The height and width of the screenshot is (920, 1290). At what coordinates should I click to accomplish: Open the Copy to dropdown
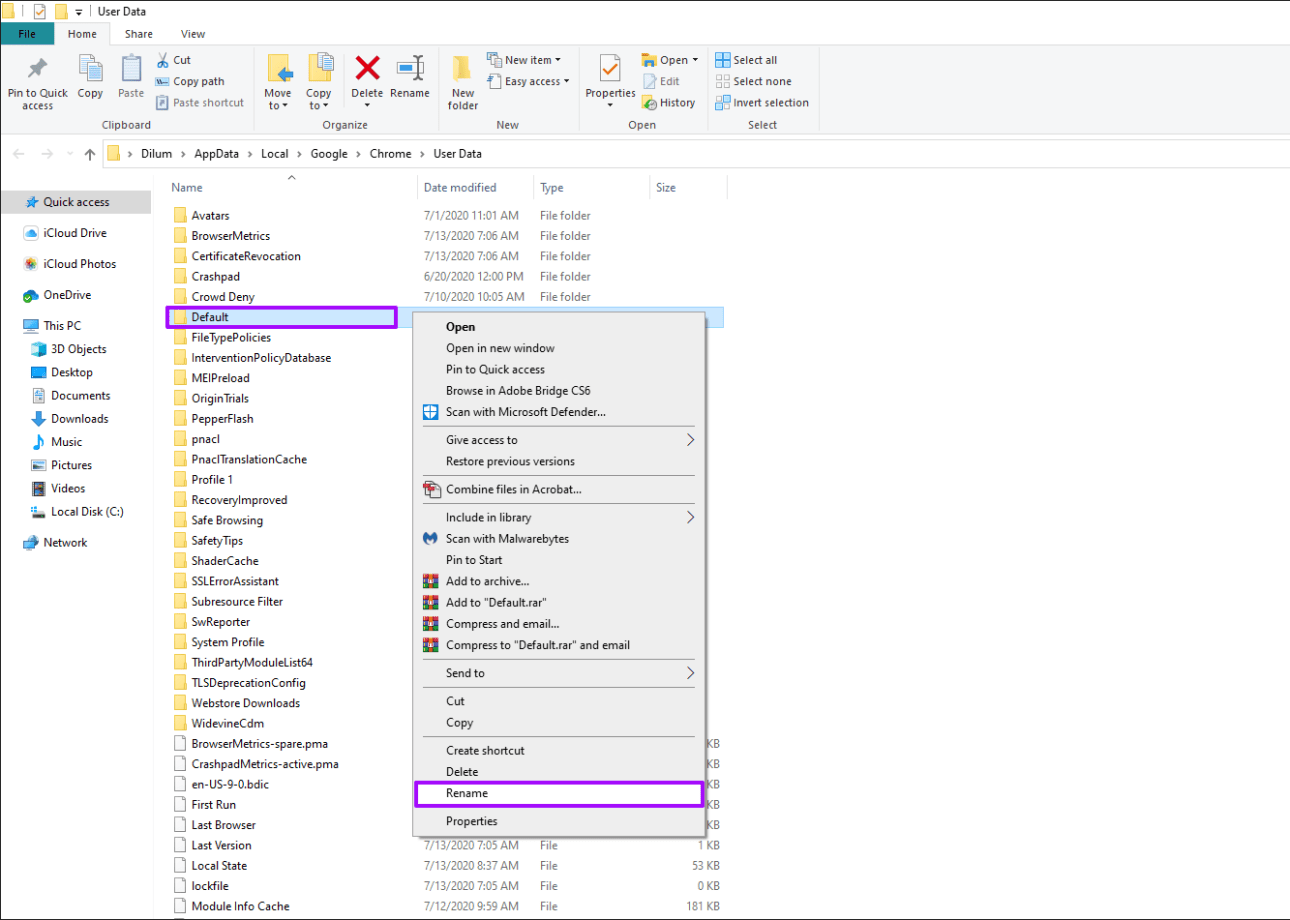tap(319, 99)
